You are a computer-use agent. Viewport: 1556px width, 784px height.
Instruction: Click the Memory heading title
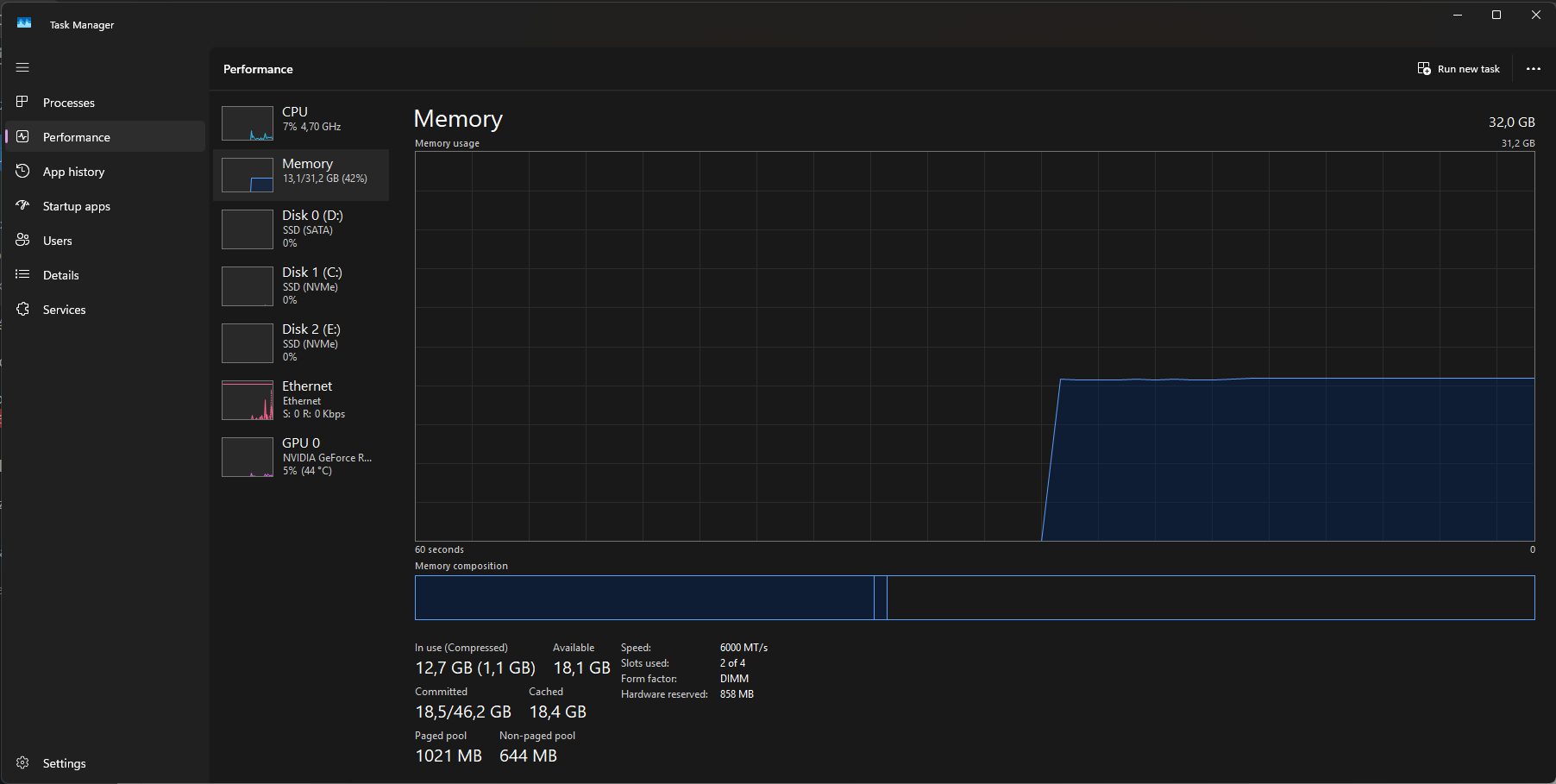point(458,119)
